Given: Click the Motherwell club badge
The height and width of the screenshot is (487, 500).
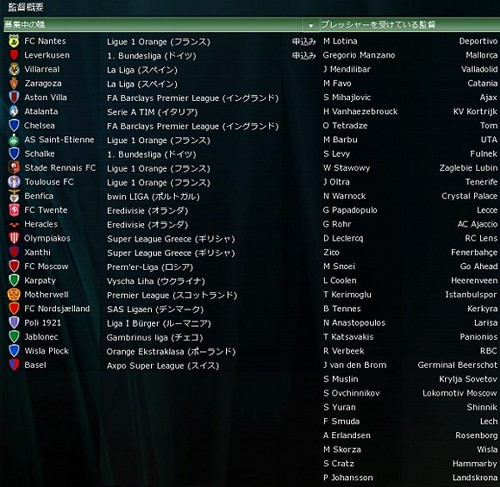Looking at the screenshot, I should (14, 295).
